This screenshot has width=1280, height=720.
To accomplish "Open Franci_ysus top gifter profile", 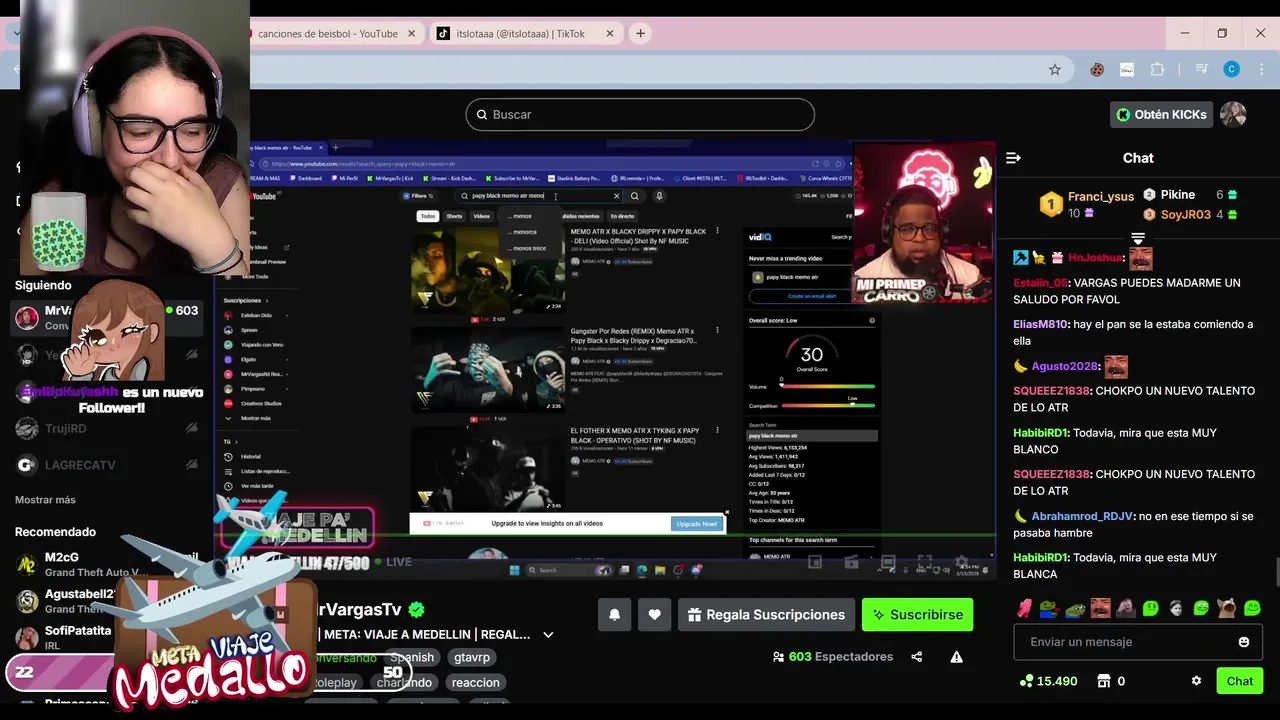I will [1100, 197].
